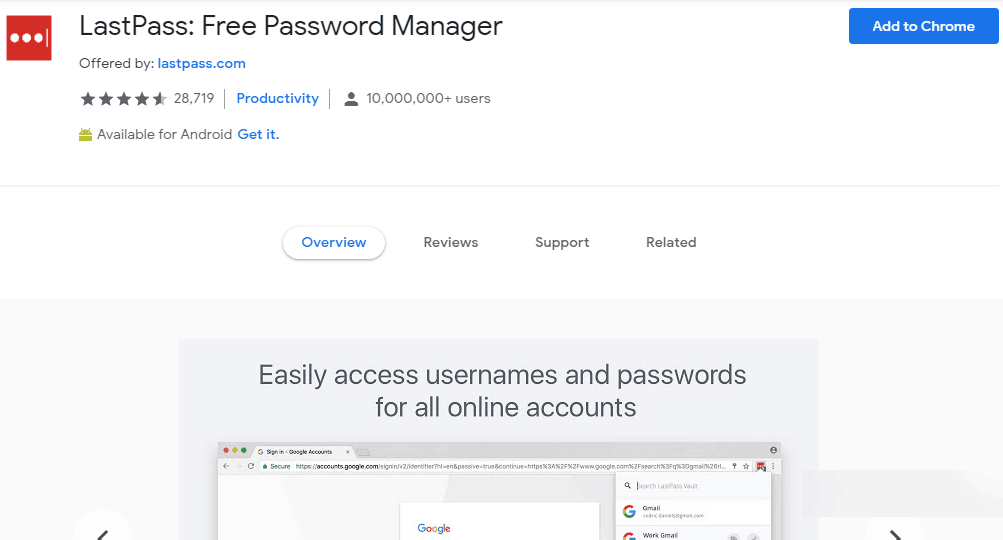The width and height of the screenshot is (1003, 540).
Task: Open the promotional screenshot preview image
Action: (x=499, y=440)
